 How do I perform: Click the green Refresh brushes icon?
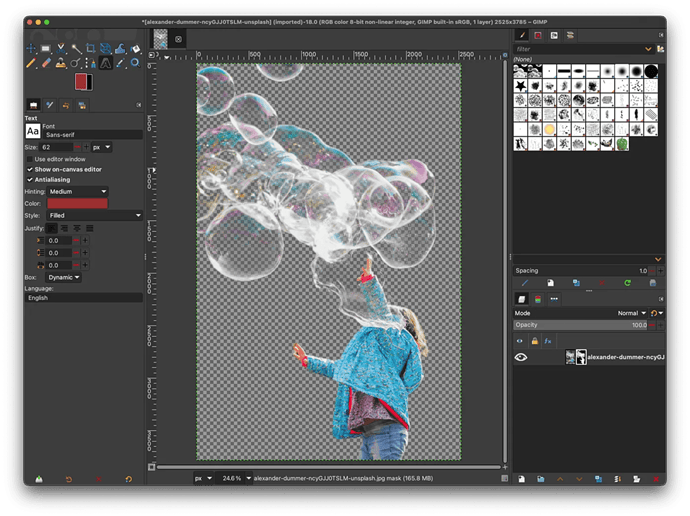click(628, 283)
